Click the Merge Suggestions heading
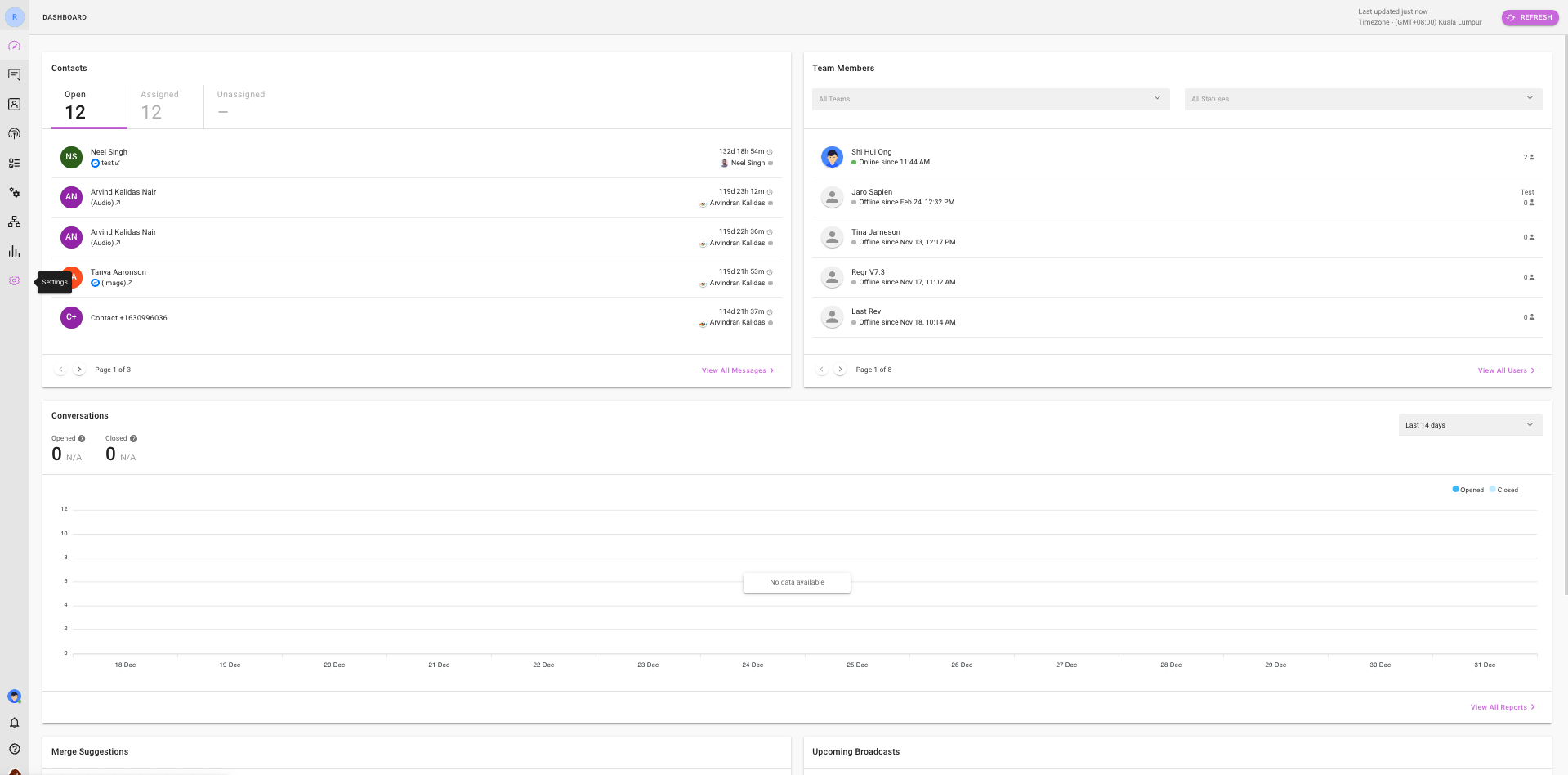The width and height of the screenshot is (1568, 775). pyautogui.click(x=90, y=751)
